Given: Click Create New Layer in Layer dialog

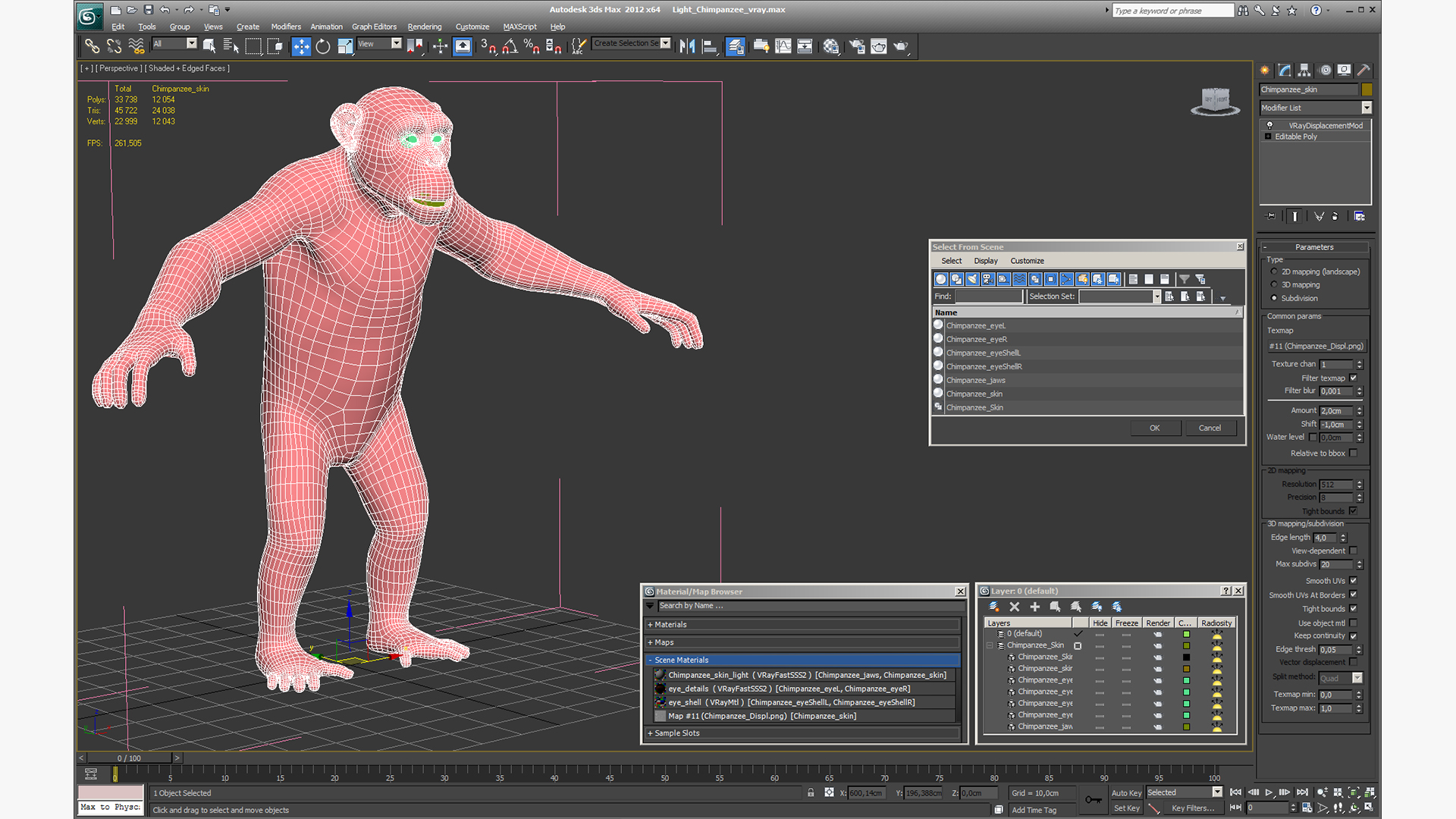Looking at the screenshot, I should [x=994, y=607].
